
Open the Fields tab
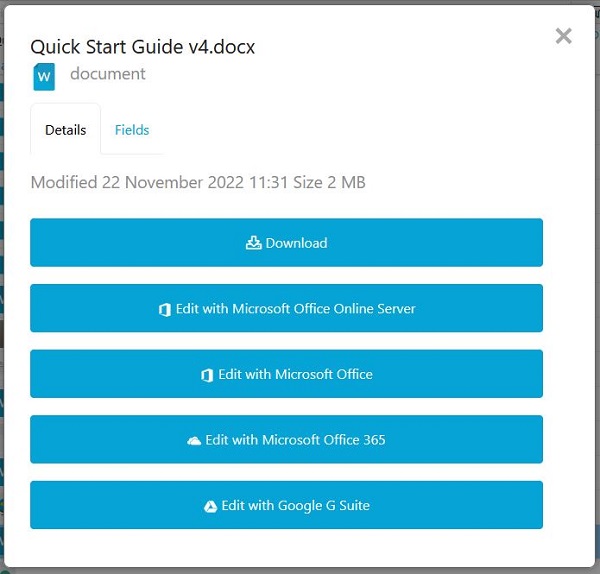132,130
